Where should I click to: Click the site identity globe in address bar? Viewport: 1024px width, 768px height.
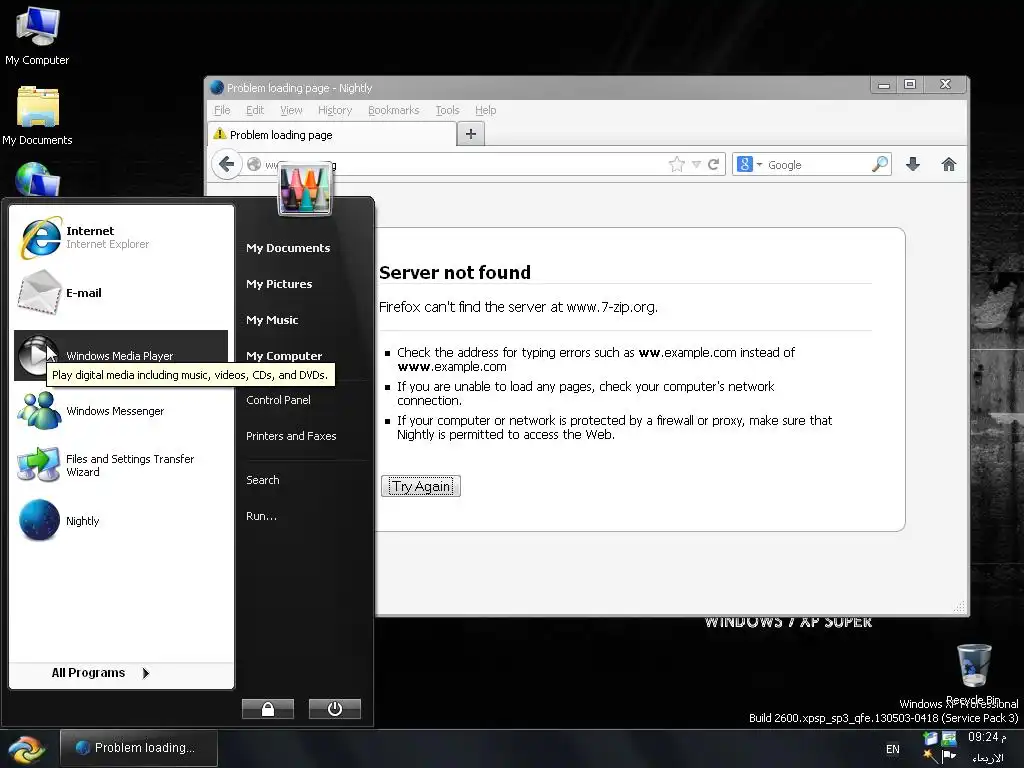254,165
